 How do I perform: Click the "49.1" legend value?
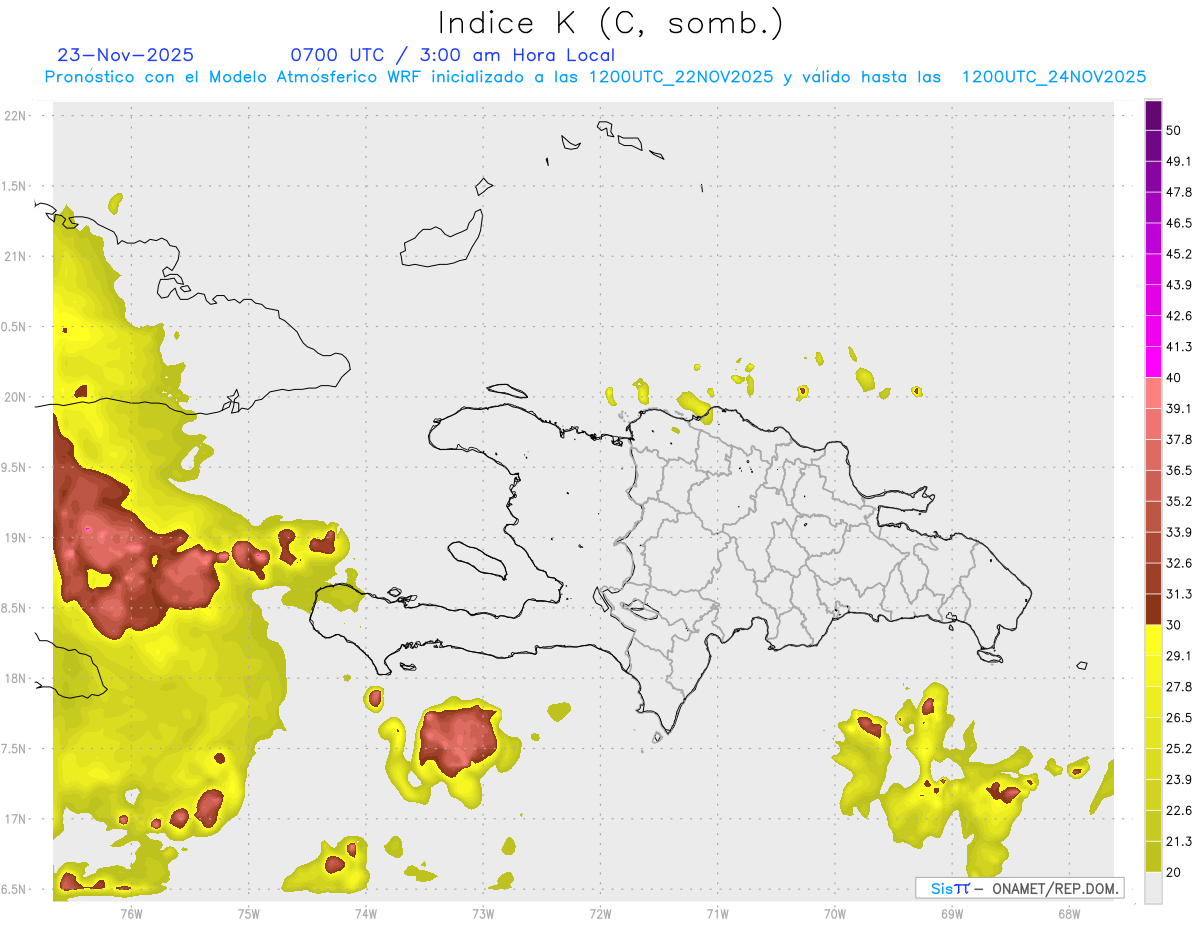[x=1179, y=161]
